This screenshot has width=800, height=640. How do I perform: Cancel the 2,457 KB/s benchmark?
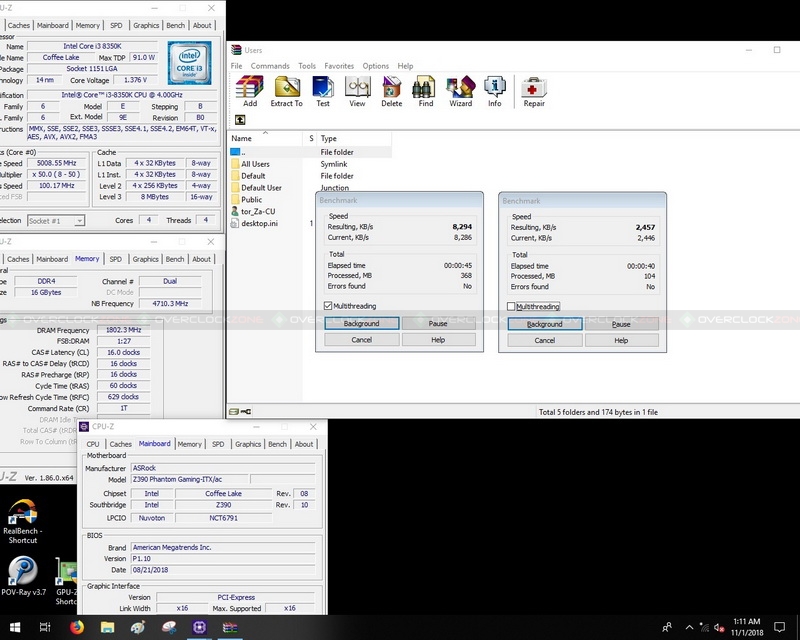tap(545, 340)
